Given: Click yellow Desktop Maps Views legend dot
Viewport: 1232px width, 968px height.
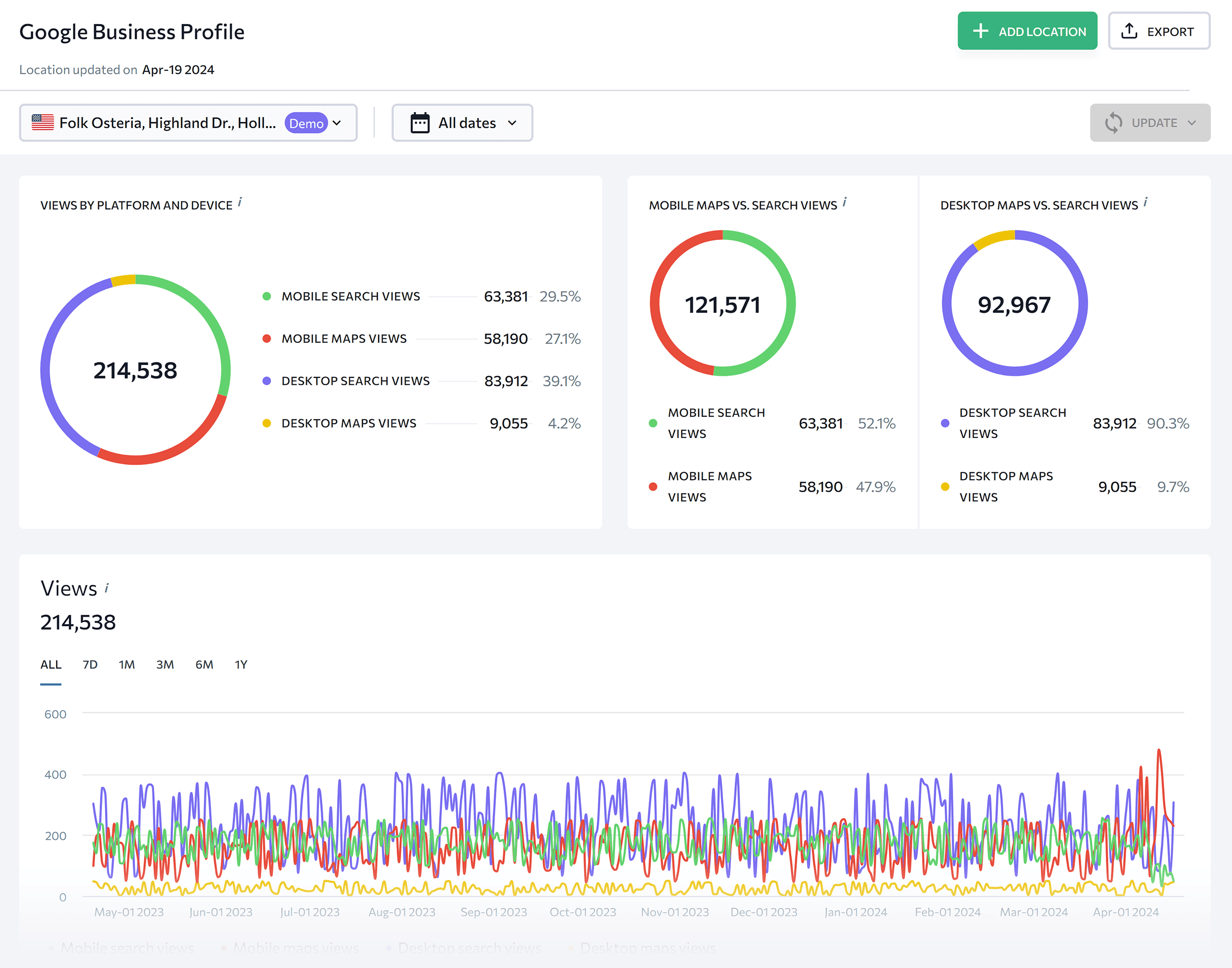Looking at the screenshot, I should (267, 423).
